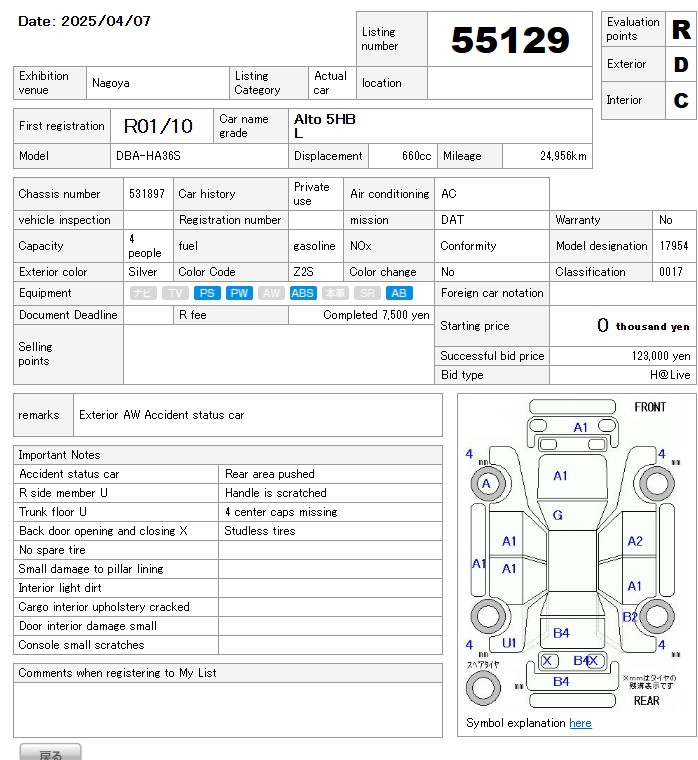Click the greyed AW equipment badge
This screenshot has width=698, height=760.
pyautogui.click(x=271, y=293)
